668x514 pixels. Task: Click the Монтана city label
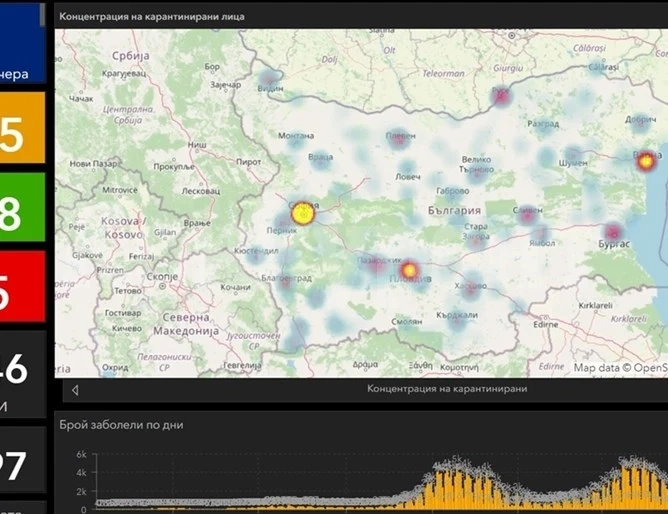296,136
